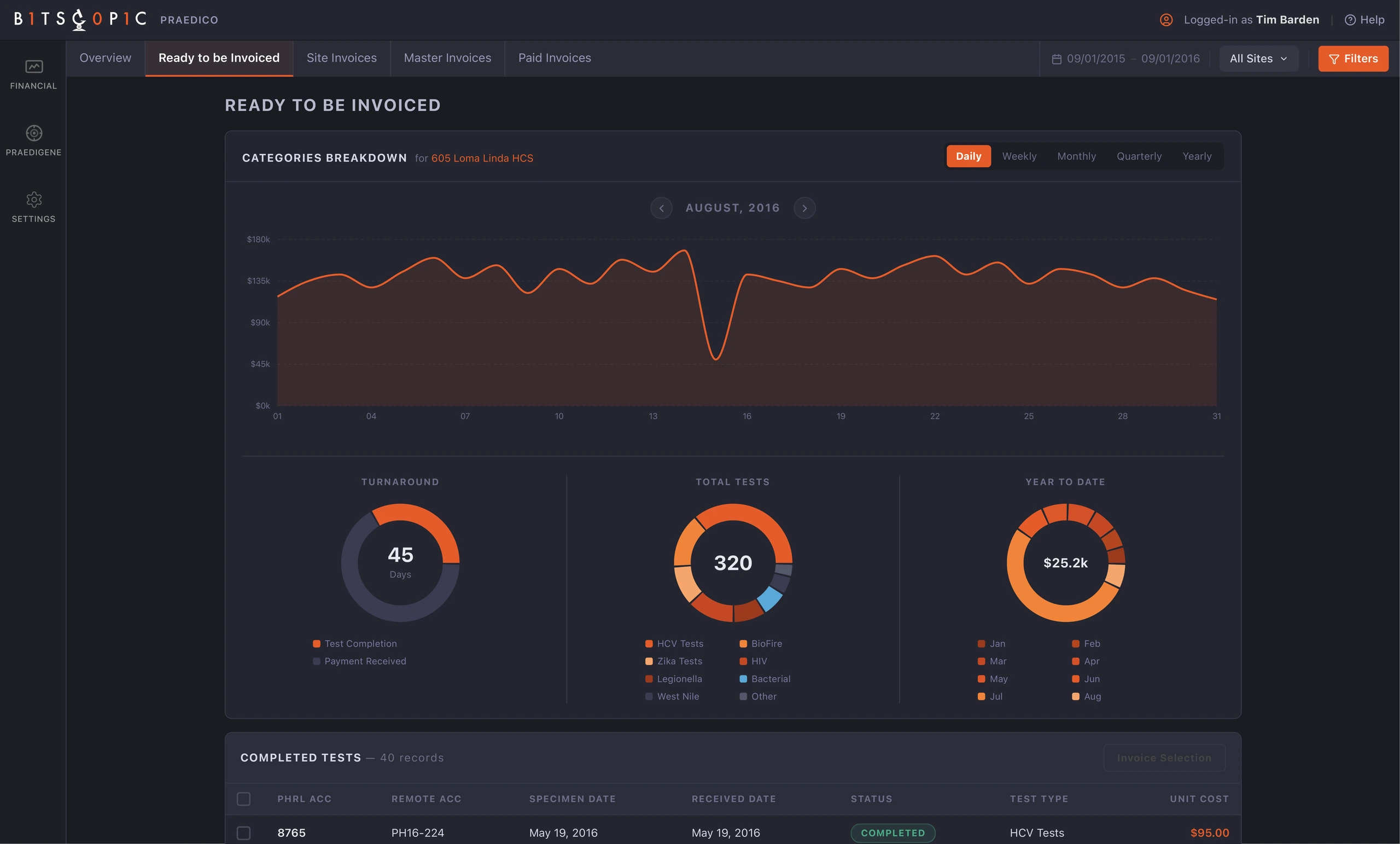Open the Financial section in sidebar
Viewport: 1400px width, 844px height.
(33, 74)
